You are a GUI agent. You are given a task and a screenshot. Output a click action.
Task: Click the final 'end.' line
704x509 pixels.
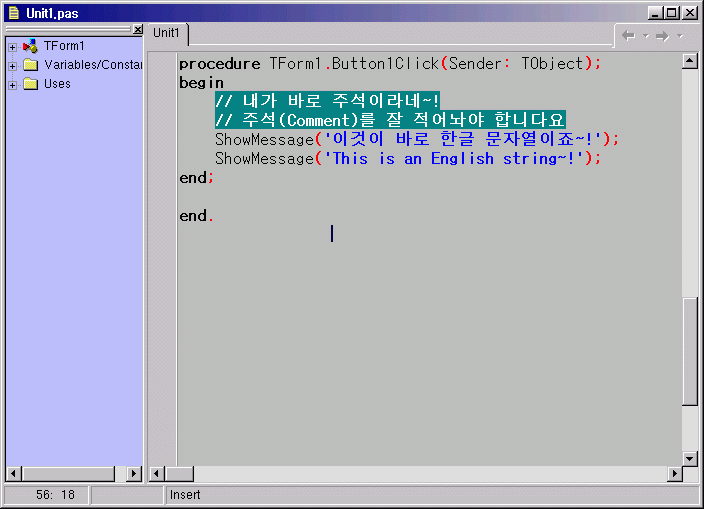pos(196,216)
